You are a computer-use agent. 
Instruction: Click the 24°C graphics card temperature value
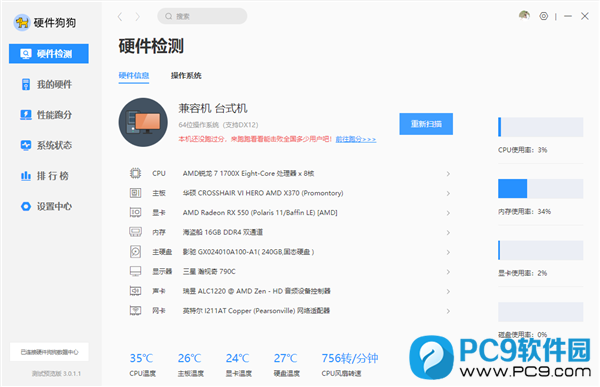tap(237, 358)
